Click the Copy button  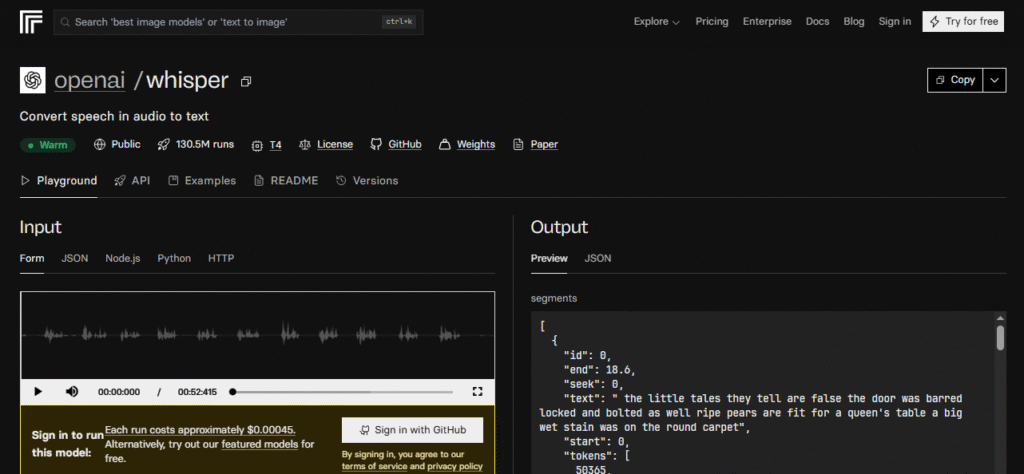(x=955, y=80)
